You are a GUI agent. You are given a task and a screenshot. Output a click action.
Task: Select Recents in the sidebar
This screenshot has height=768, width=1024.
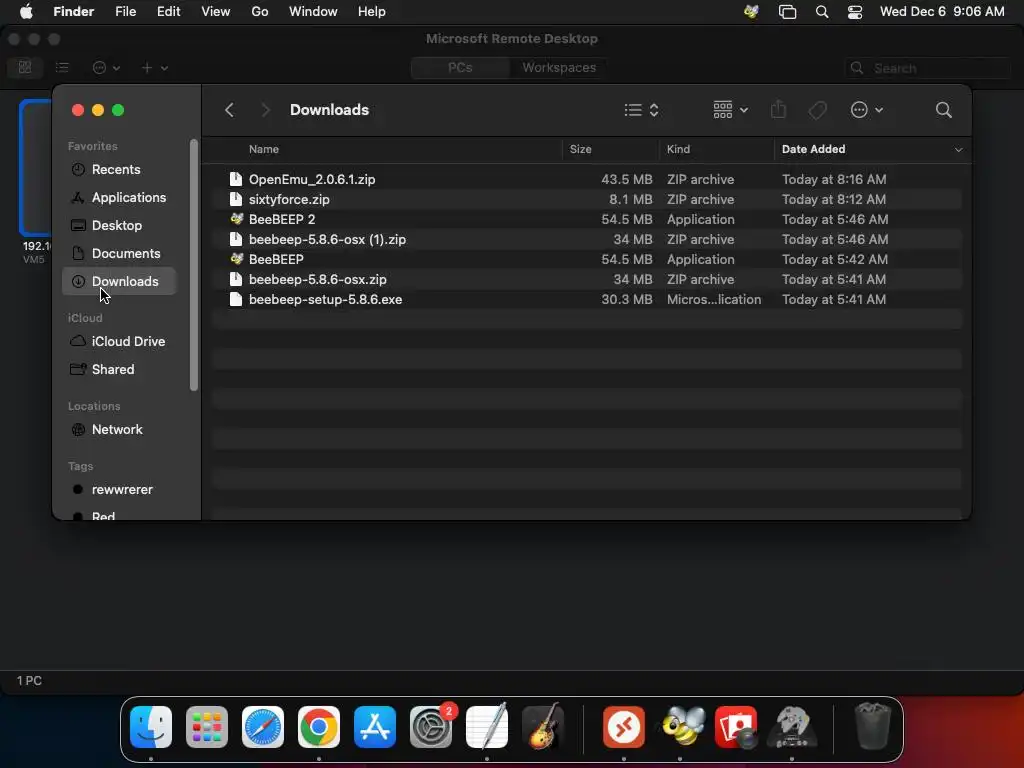119,169
